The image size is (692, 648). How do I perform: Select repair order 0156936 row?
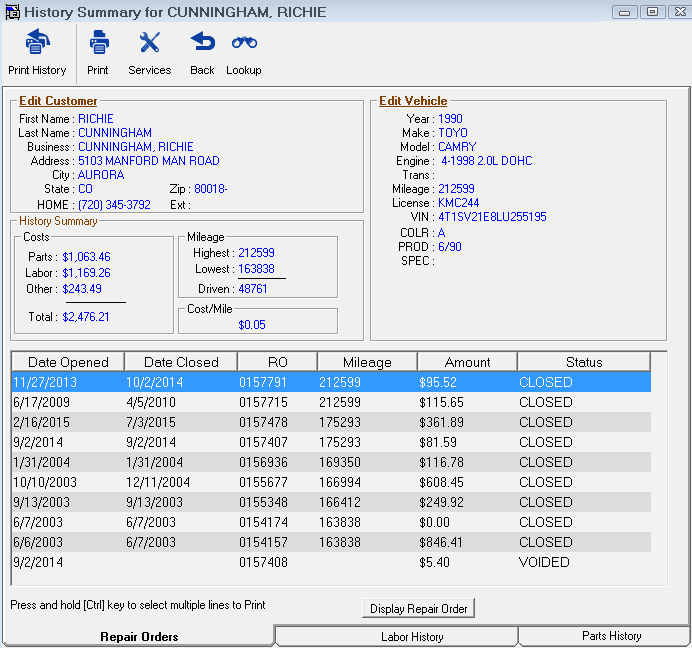coord(331,462)
